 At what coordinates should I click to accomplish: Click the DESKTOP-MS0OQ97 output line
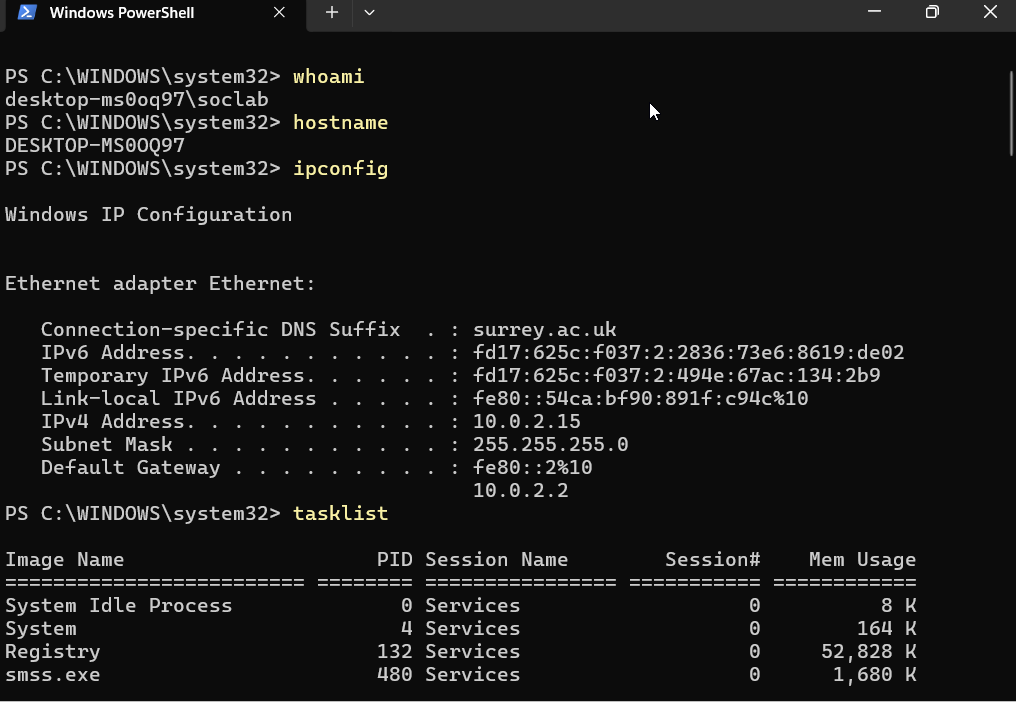[95, 145]
